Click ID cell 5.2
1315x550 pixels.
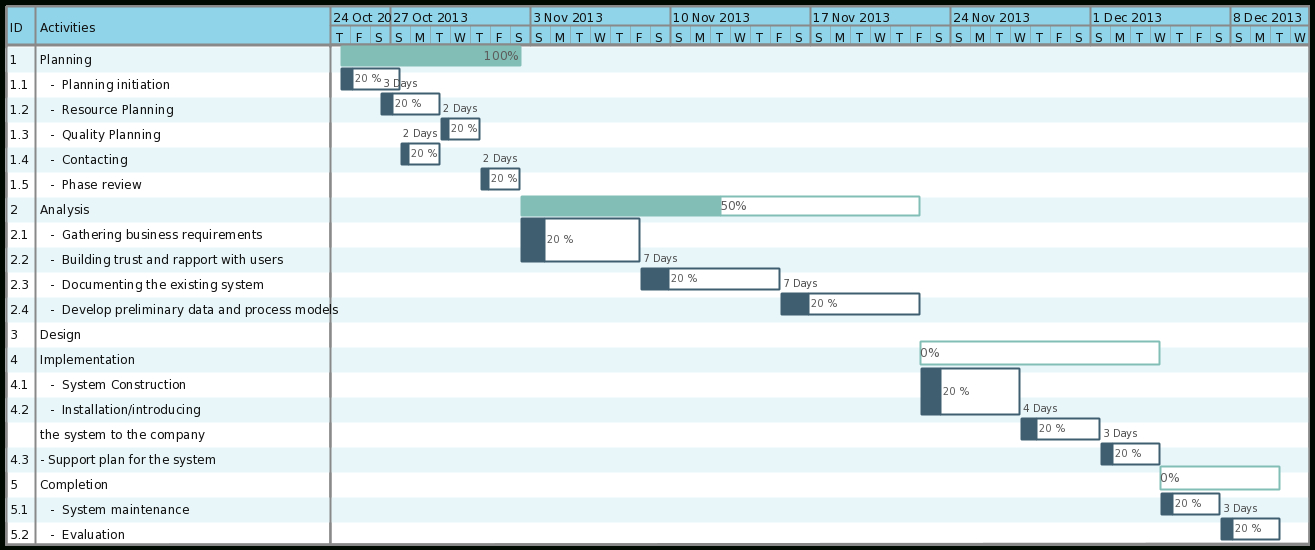tap(19, 535)
